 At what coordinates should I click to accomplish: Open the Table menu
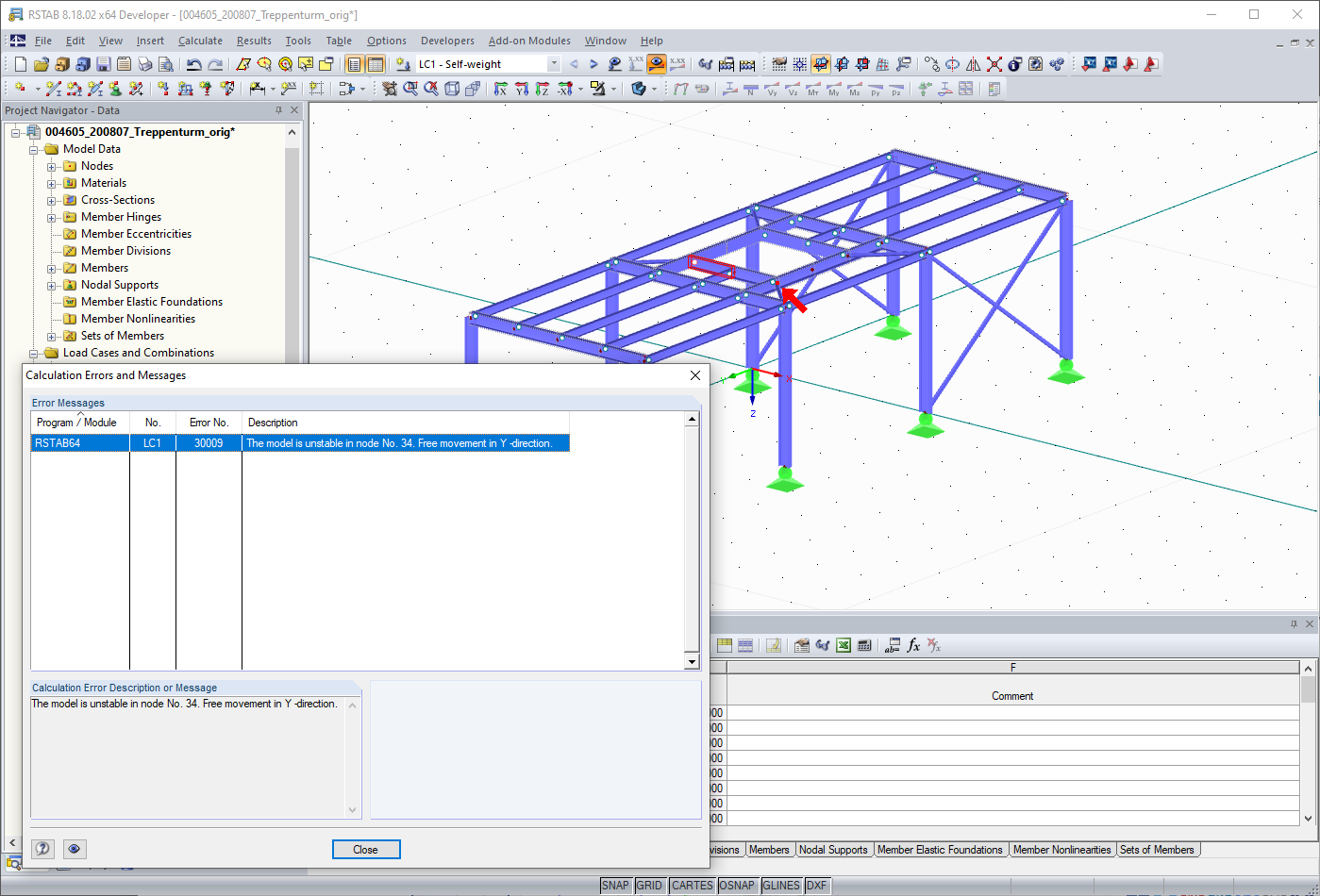coord(339,41)
